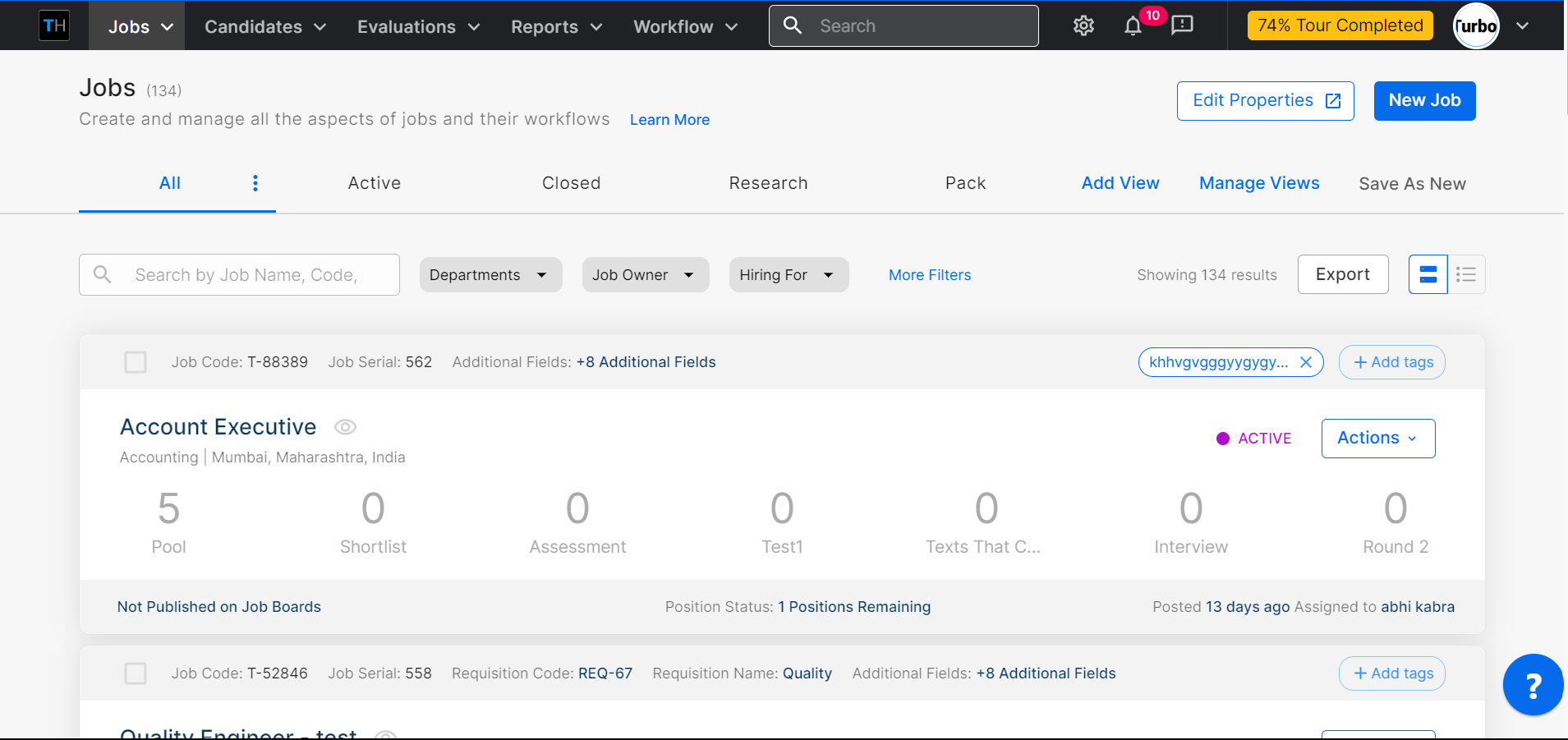Click the 74% Tour Completed progress badge

[1339, 25]
